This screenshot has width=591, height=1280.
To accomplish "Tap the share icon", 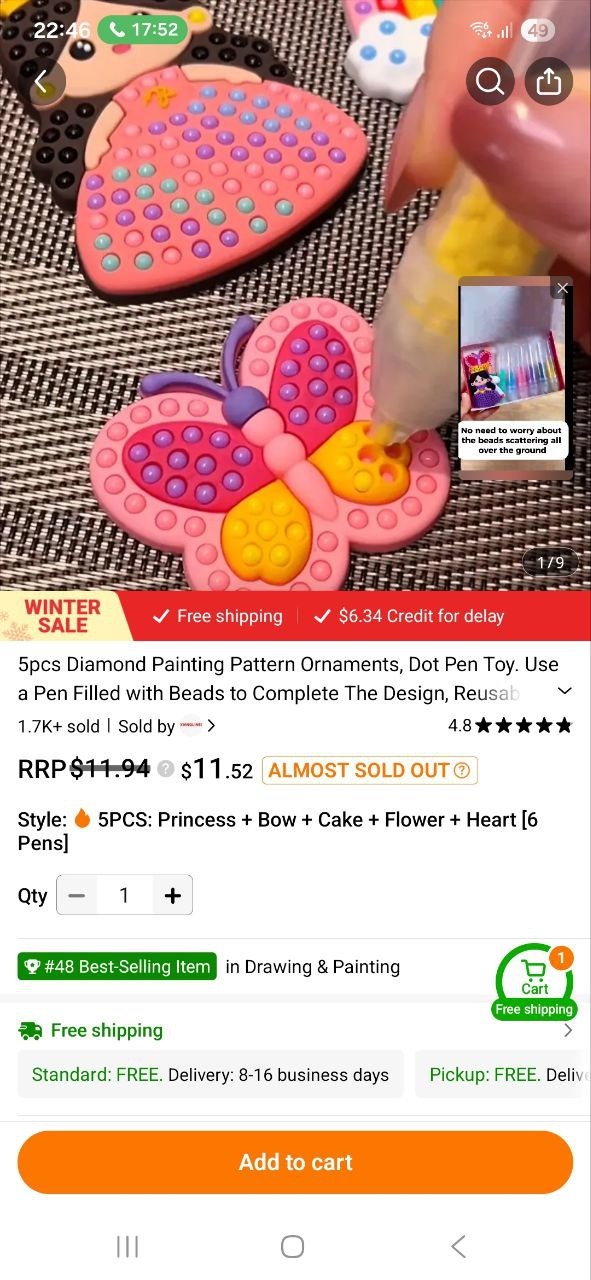I will coord(548,82).
